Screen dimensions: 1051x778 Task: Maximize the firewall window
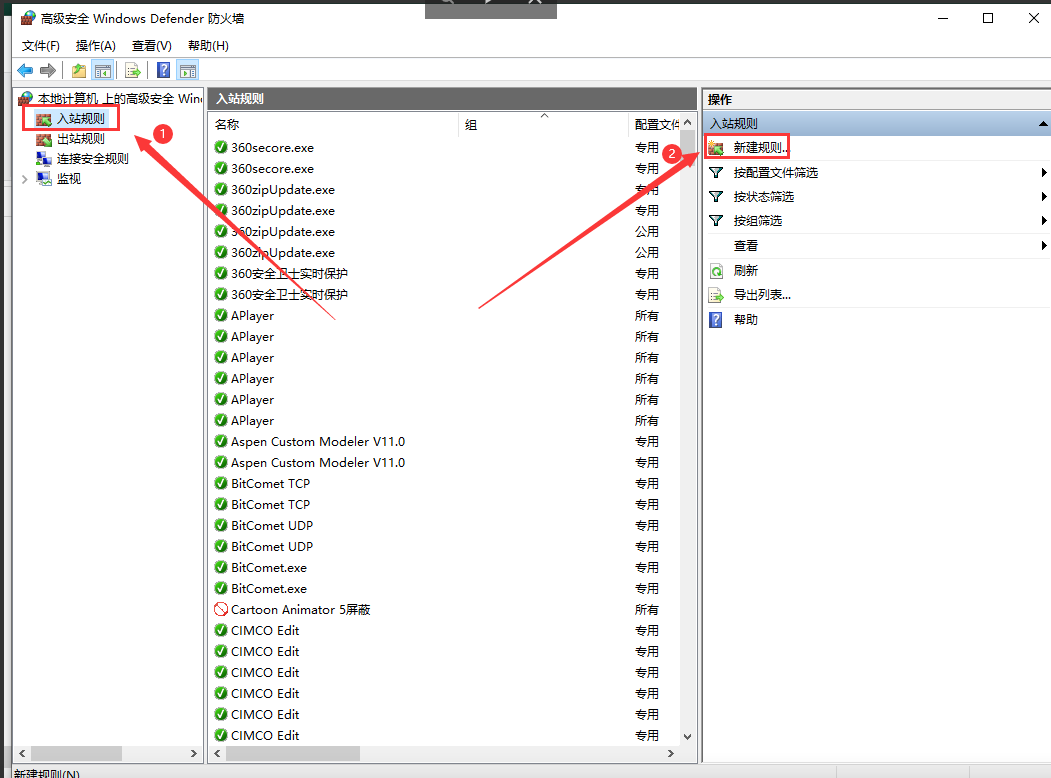tap(988, 18)
